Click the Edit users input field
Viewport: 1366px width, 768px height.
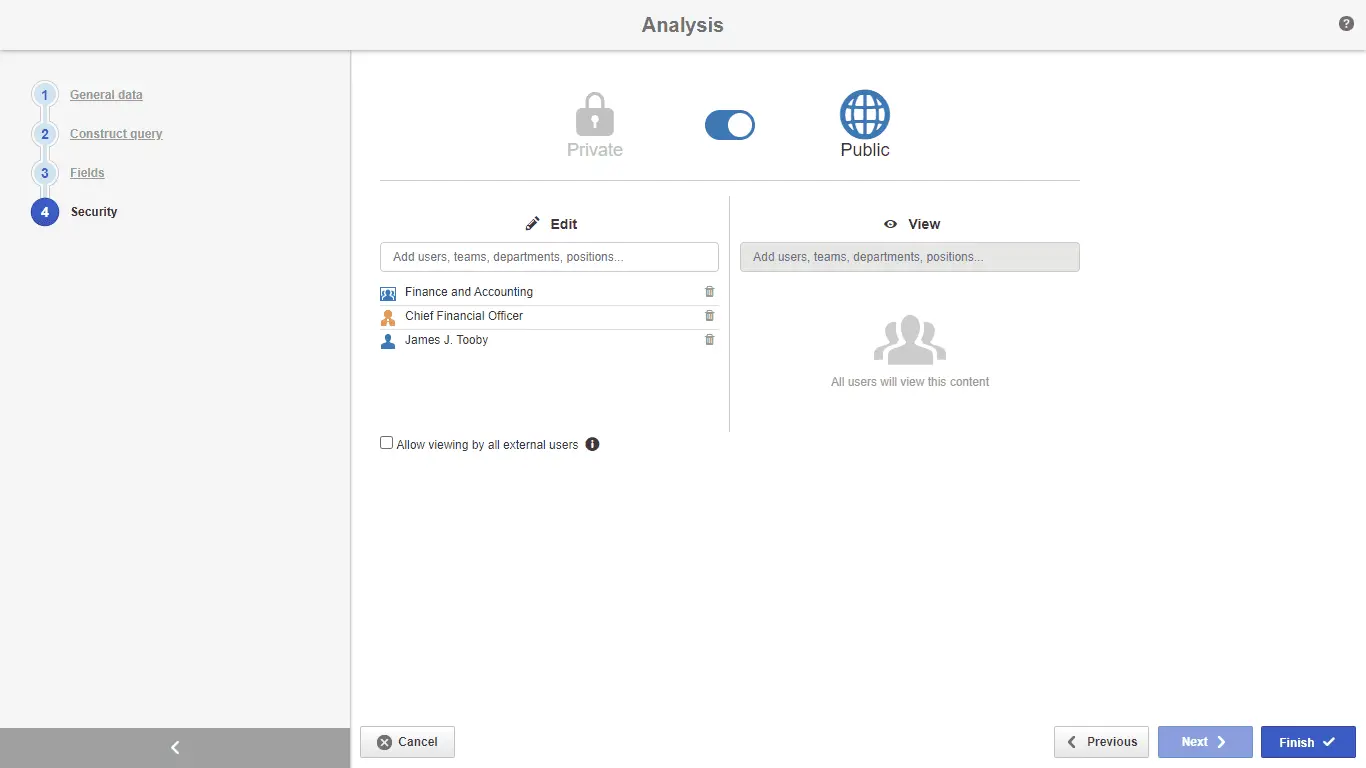tap(549, 257)
